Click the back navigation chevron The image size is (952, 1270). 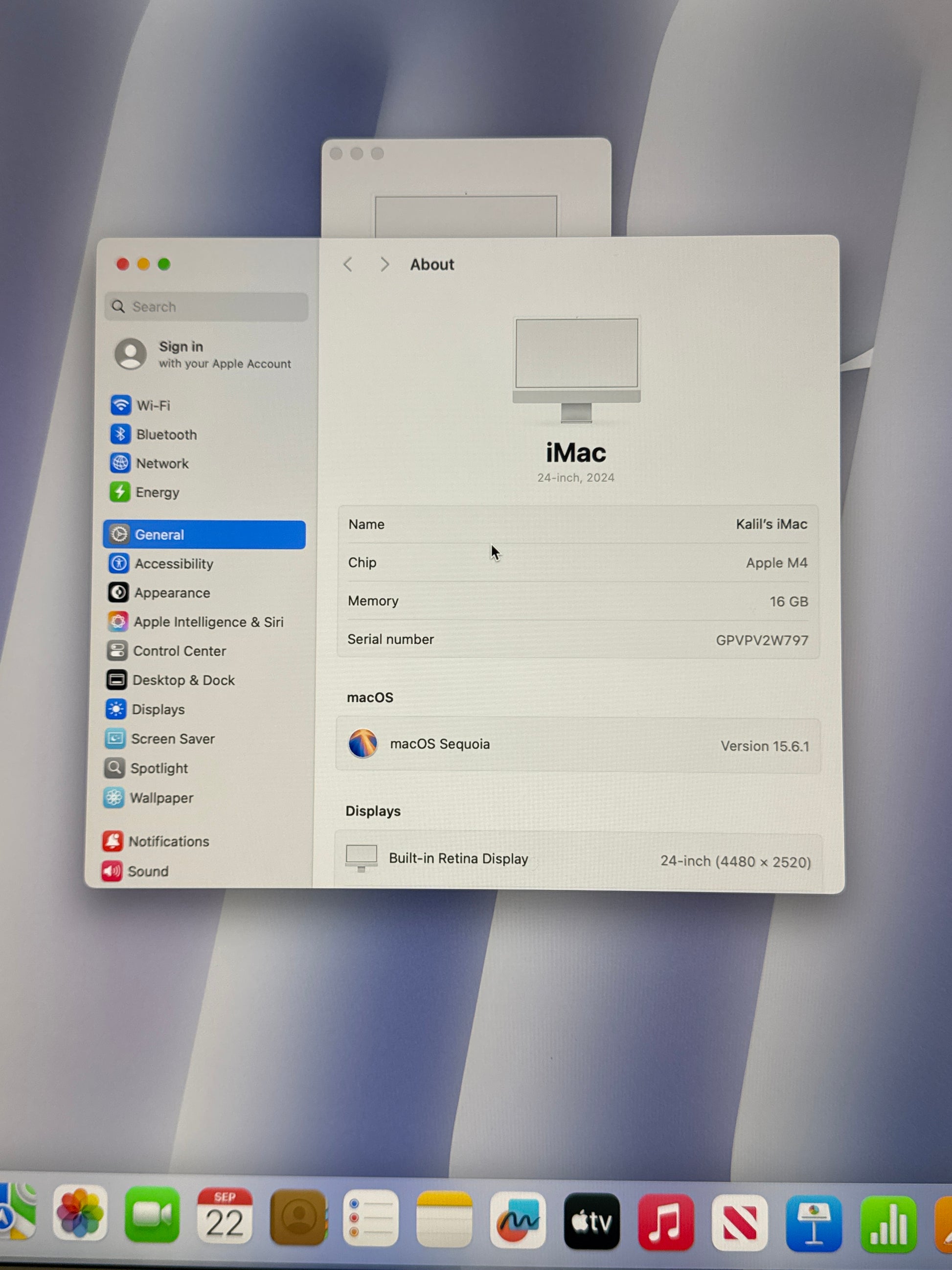(x=348, y=265)
